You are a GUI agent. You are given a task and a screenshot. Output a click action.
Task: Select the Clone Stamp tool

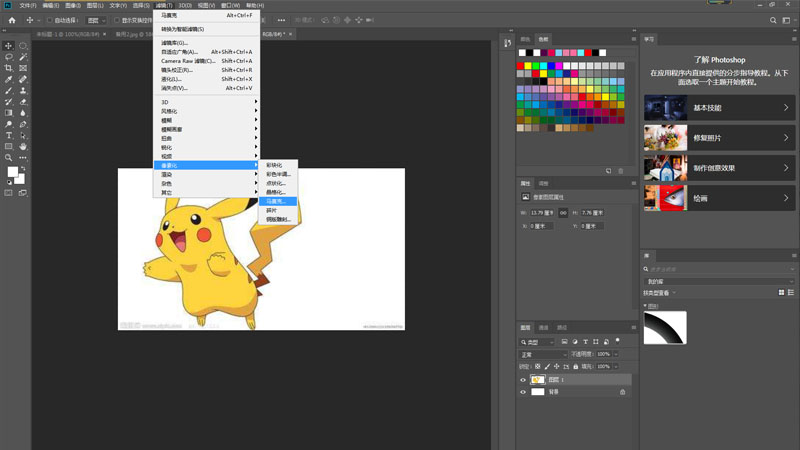click(x=23, y=91)
